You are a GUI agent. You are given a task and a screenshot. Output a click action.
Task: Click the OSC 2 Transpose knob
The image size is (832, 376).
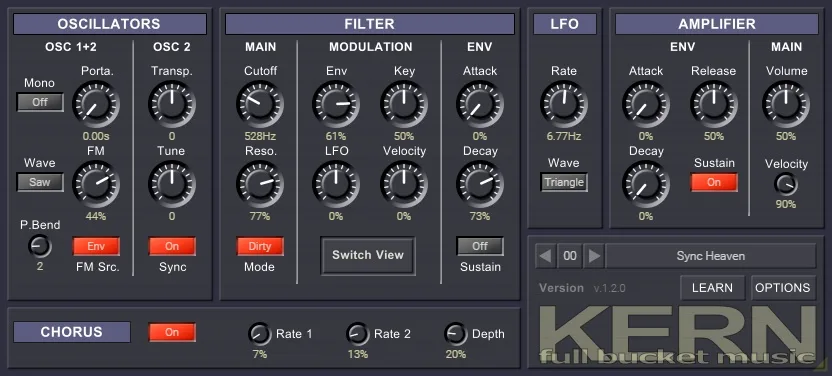(x=172, y=104)
